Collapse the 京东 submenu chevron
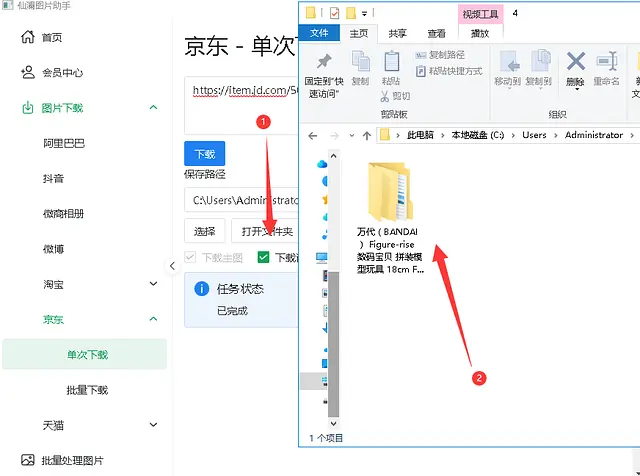The width and height of the screenshot is (640, 476). point(153,319)
